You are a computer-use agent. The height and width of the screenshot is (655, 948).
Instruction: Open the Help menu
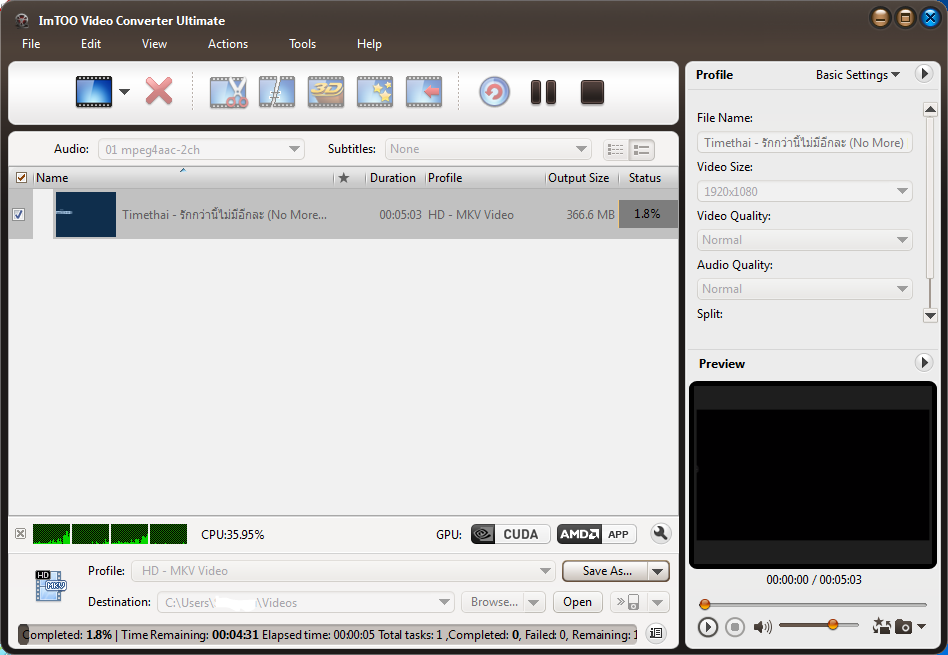point(369,44)
